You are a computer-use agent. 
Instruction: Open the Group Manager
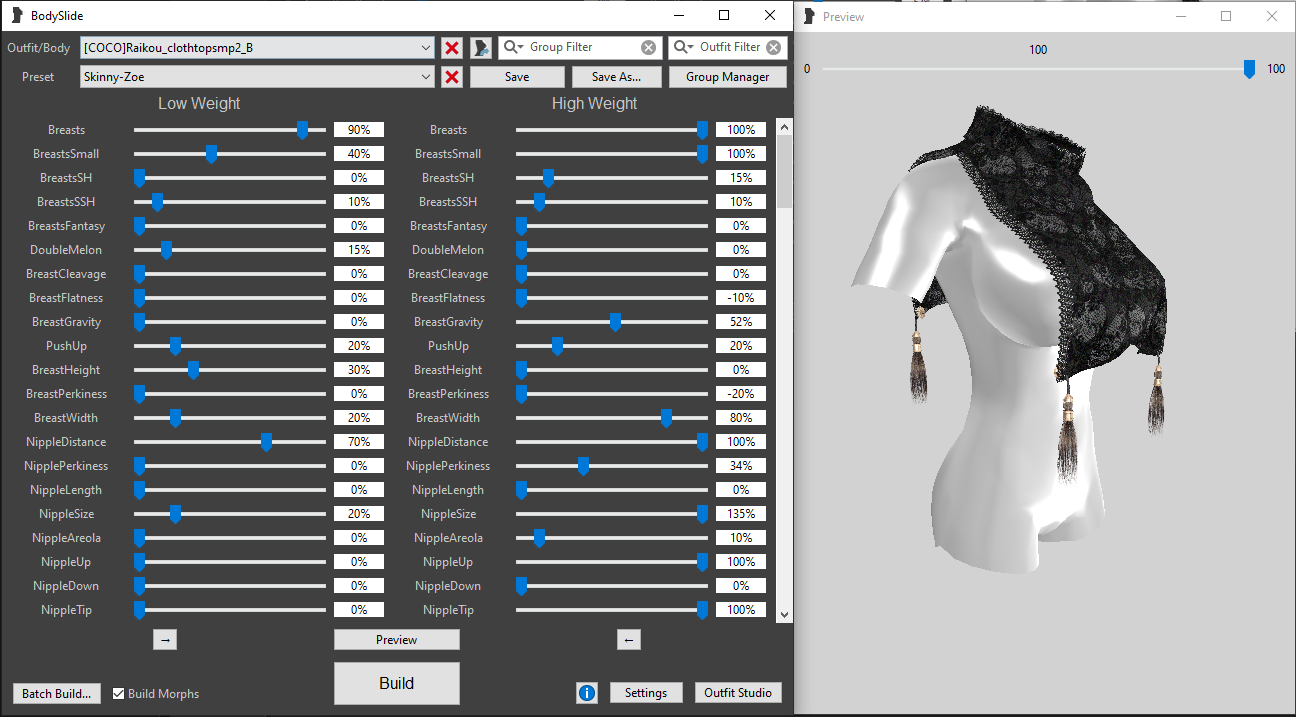pyautogui.click(x=728, y=77)
